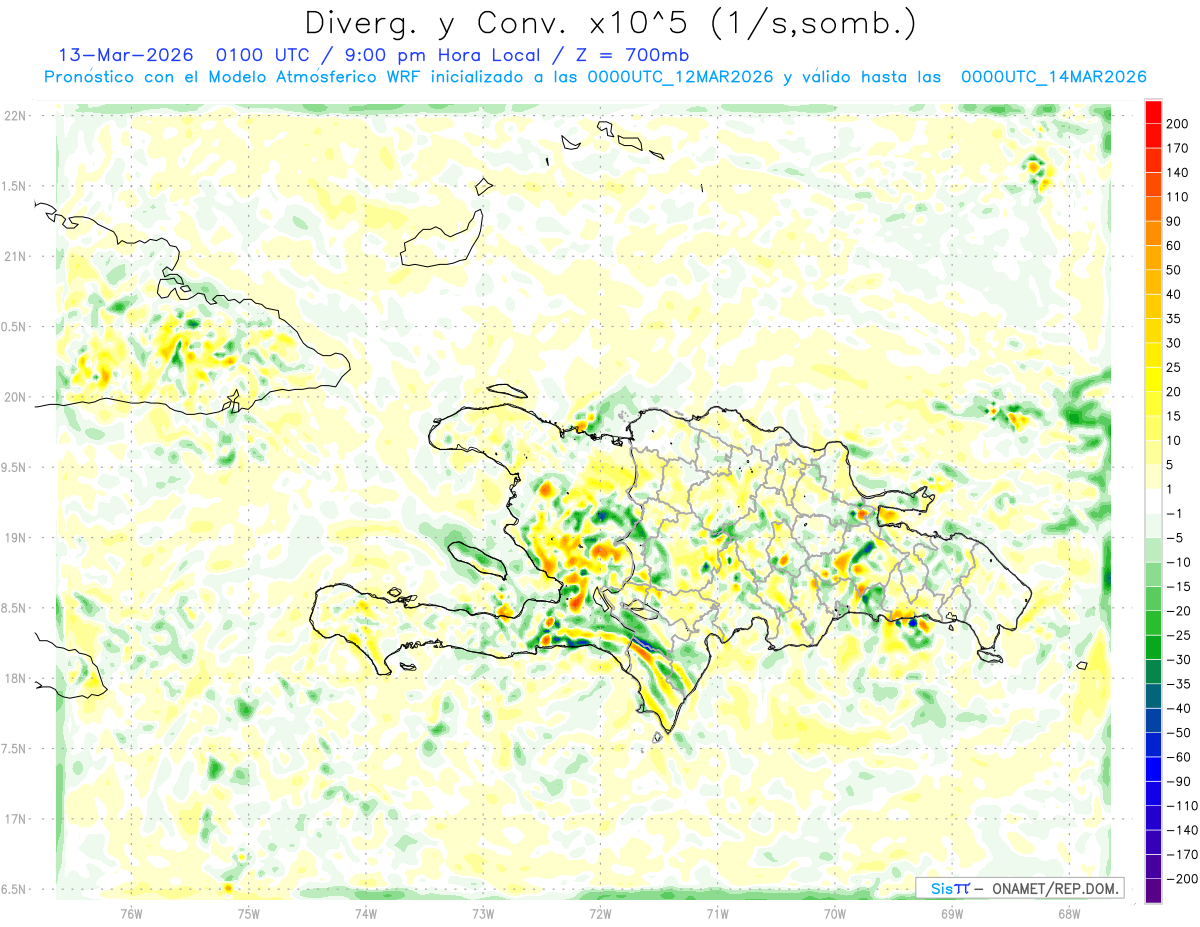Screen dimensions: 1200x927
Task: Click the '20N' latitude label
Action: [x=17, y=397]
